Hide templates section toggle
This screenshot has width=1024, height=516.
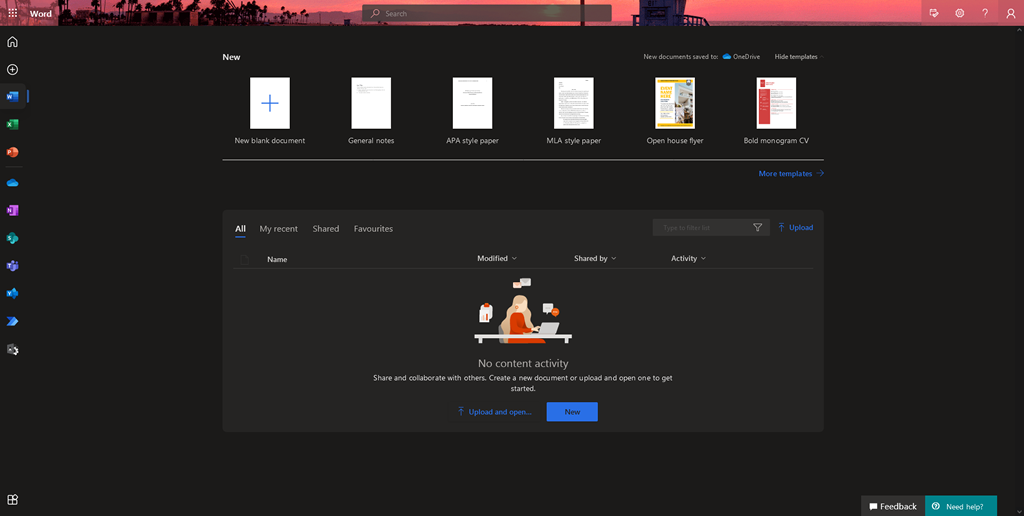tap(796, 57)
